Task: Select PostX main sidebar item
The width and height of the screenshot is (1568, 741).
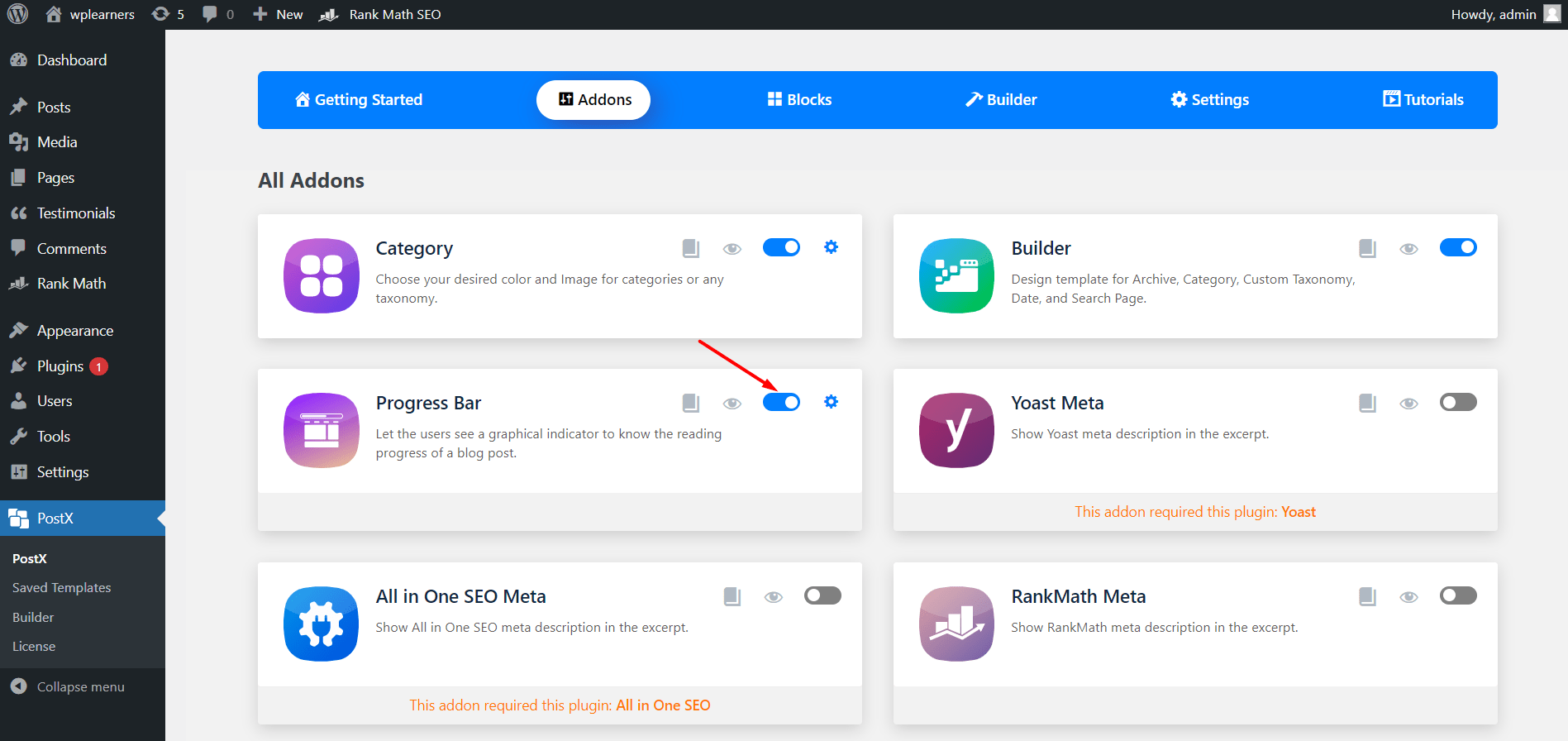Action: (x=83, y=519)
